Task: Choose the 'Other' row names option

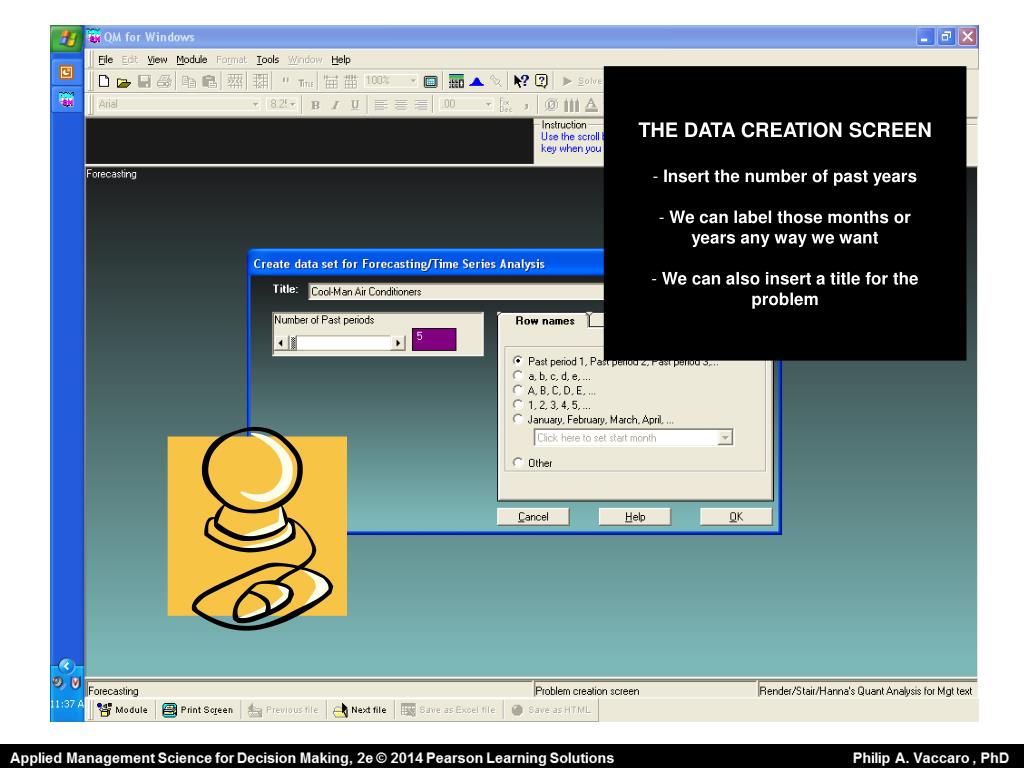Action: coord(518,463)
